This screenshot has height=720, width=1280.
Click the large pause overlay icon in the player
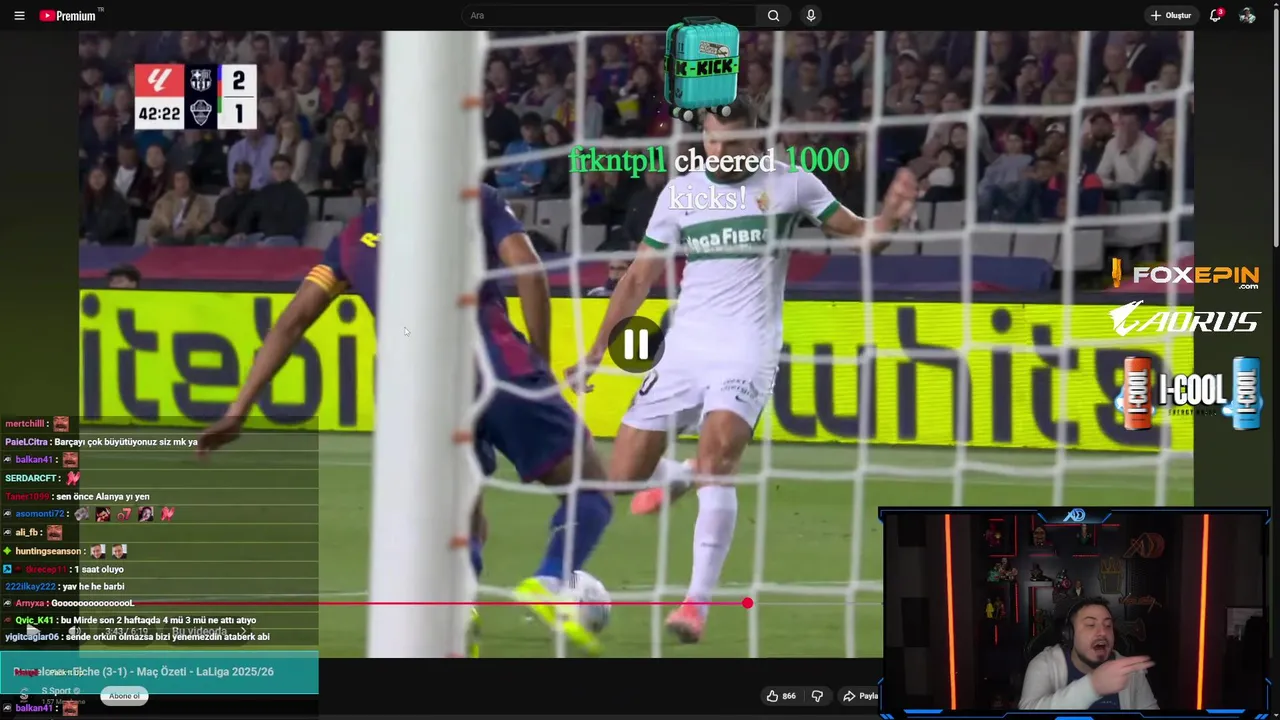pos(636,345)
